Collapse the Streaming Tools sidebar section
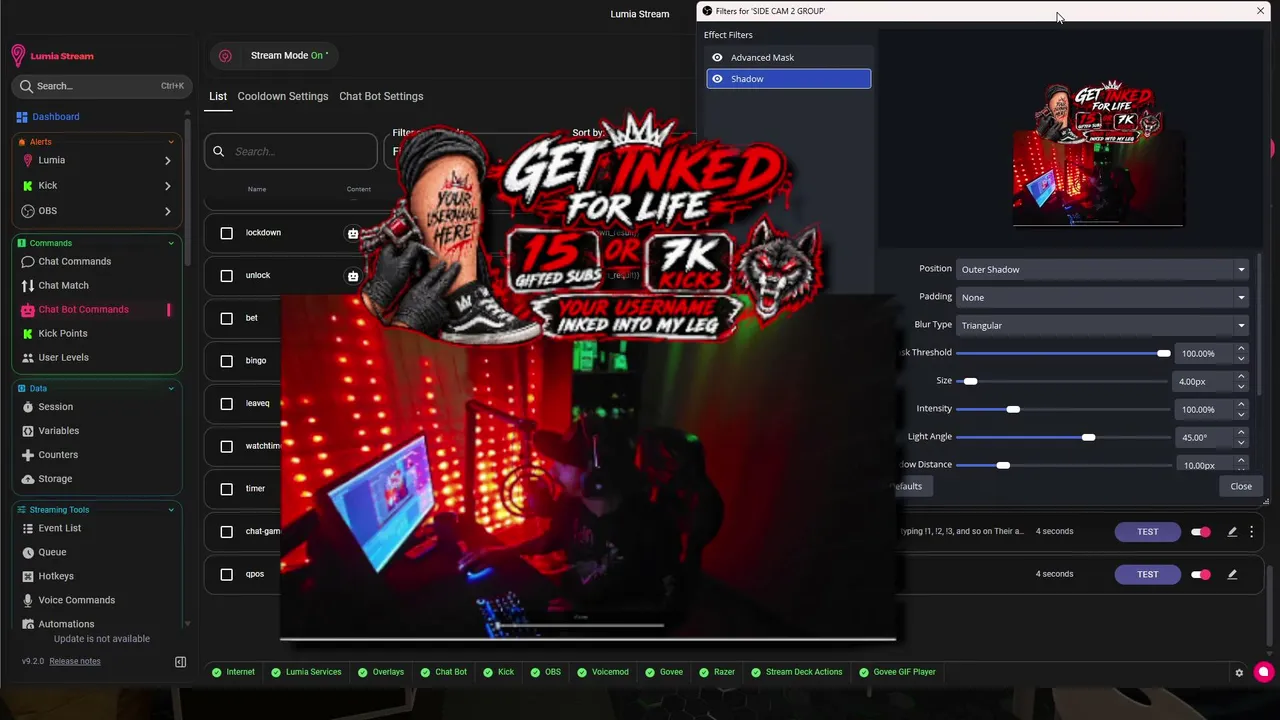 171,510
